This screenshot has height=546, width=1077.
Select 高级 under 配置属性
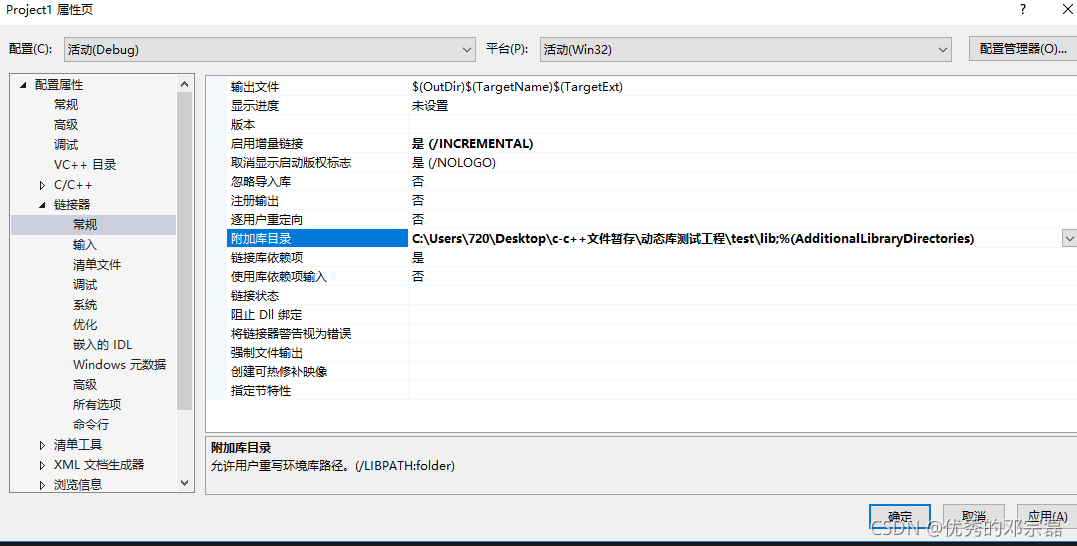(66, 125)
